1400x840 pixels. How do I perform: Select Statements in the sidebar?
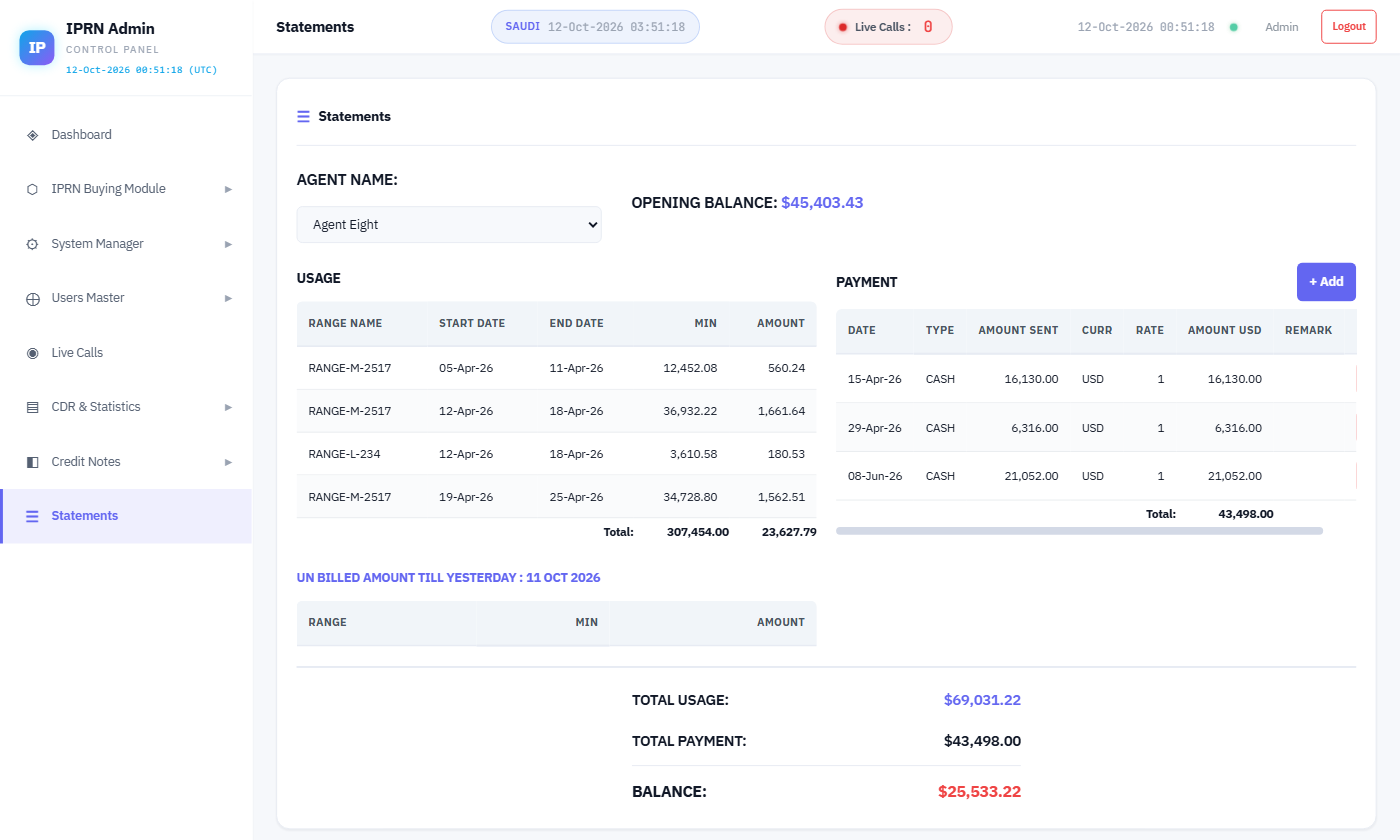click(x=126, y=516)
